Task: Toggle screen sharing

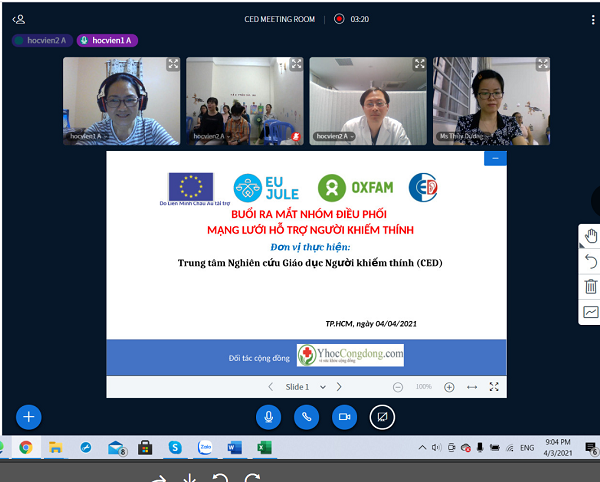Action: click(382, 417)
